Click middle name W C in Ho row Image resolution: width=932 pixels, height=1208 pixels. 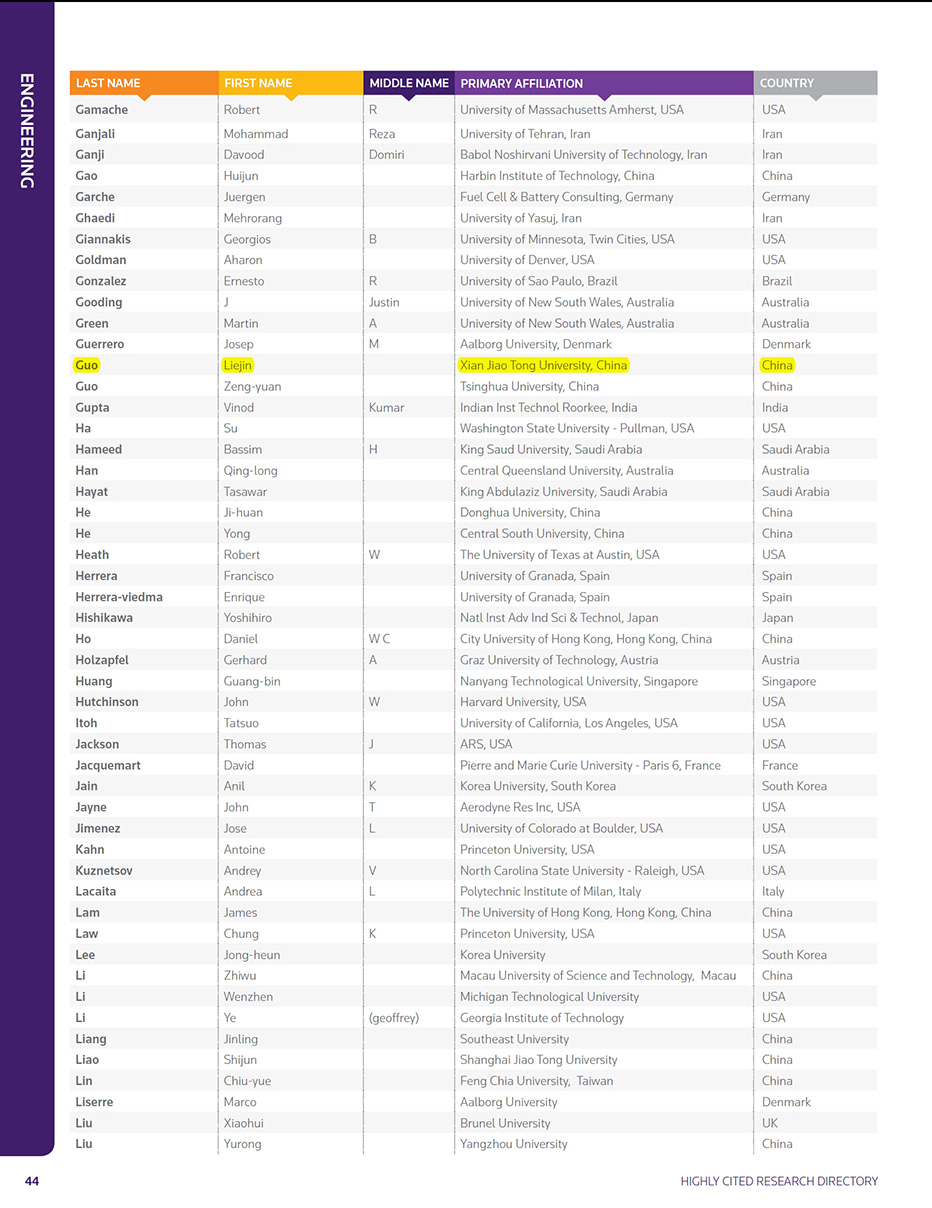(x=379, y=639)
